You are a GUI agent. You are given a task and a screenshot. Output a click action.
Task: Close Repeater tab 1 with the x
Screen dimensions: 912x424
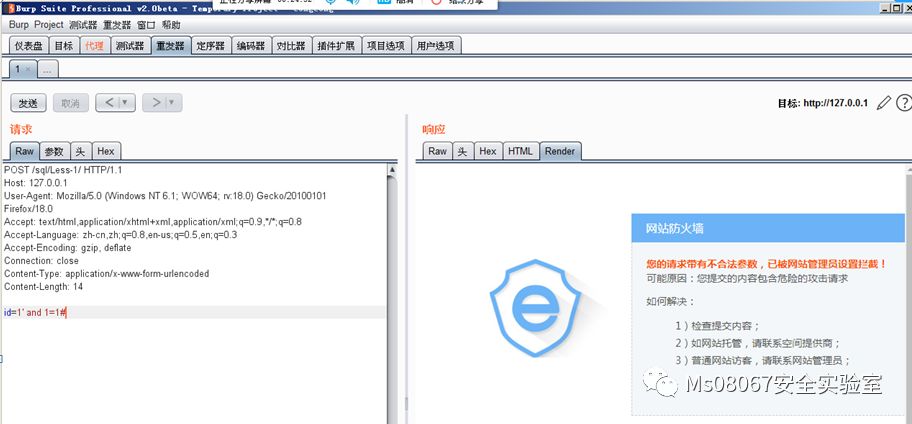[x=28, y=69]
